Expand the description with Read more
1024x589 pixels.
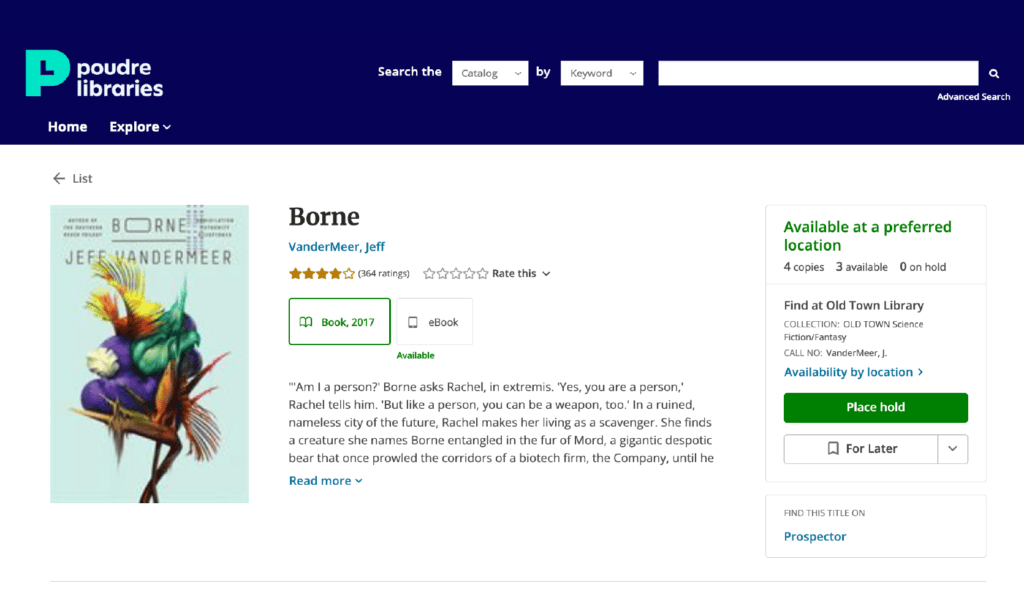coord(325,481)
